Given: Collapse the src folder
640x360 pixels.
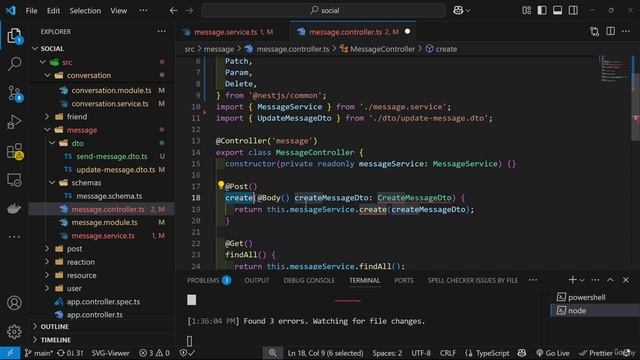Looking at the screenshot, I should point(42,62).
